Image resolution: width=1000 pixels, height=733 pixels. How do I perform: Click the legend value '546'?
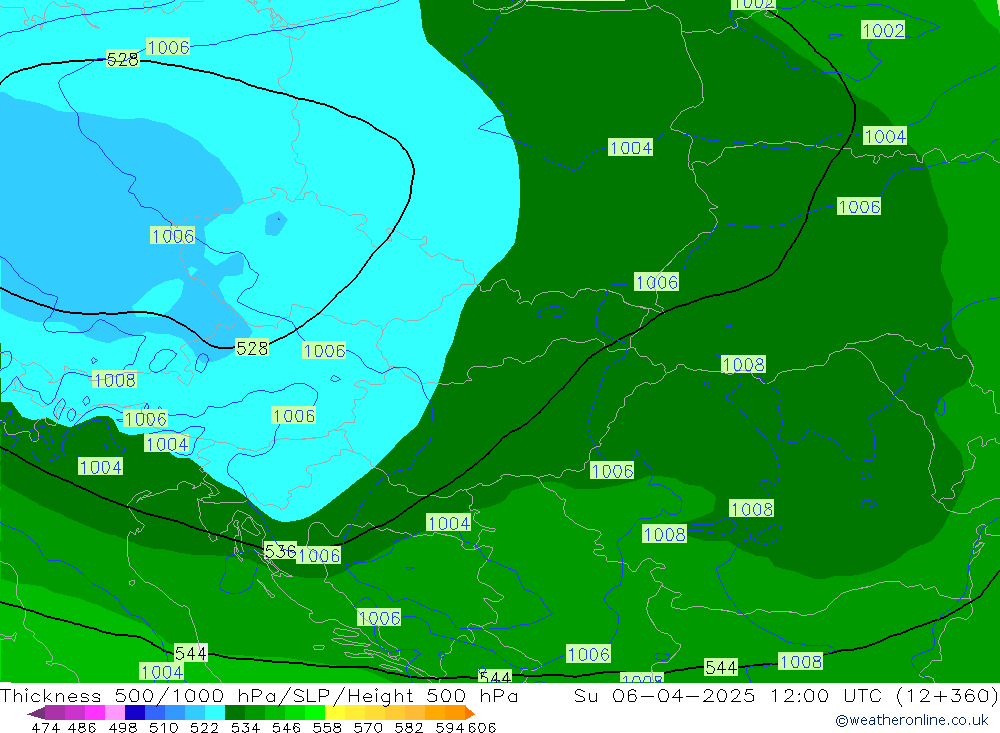(286, 727)
